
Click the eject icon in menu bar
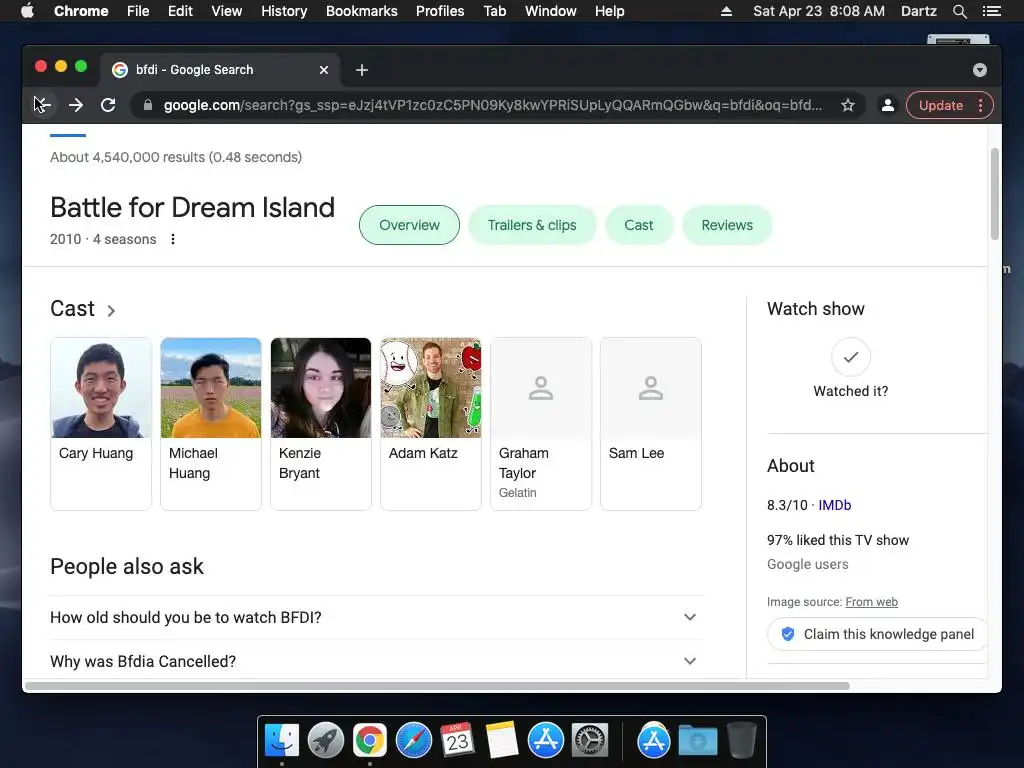(x=726, y=11)
